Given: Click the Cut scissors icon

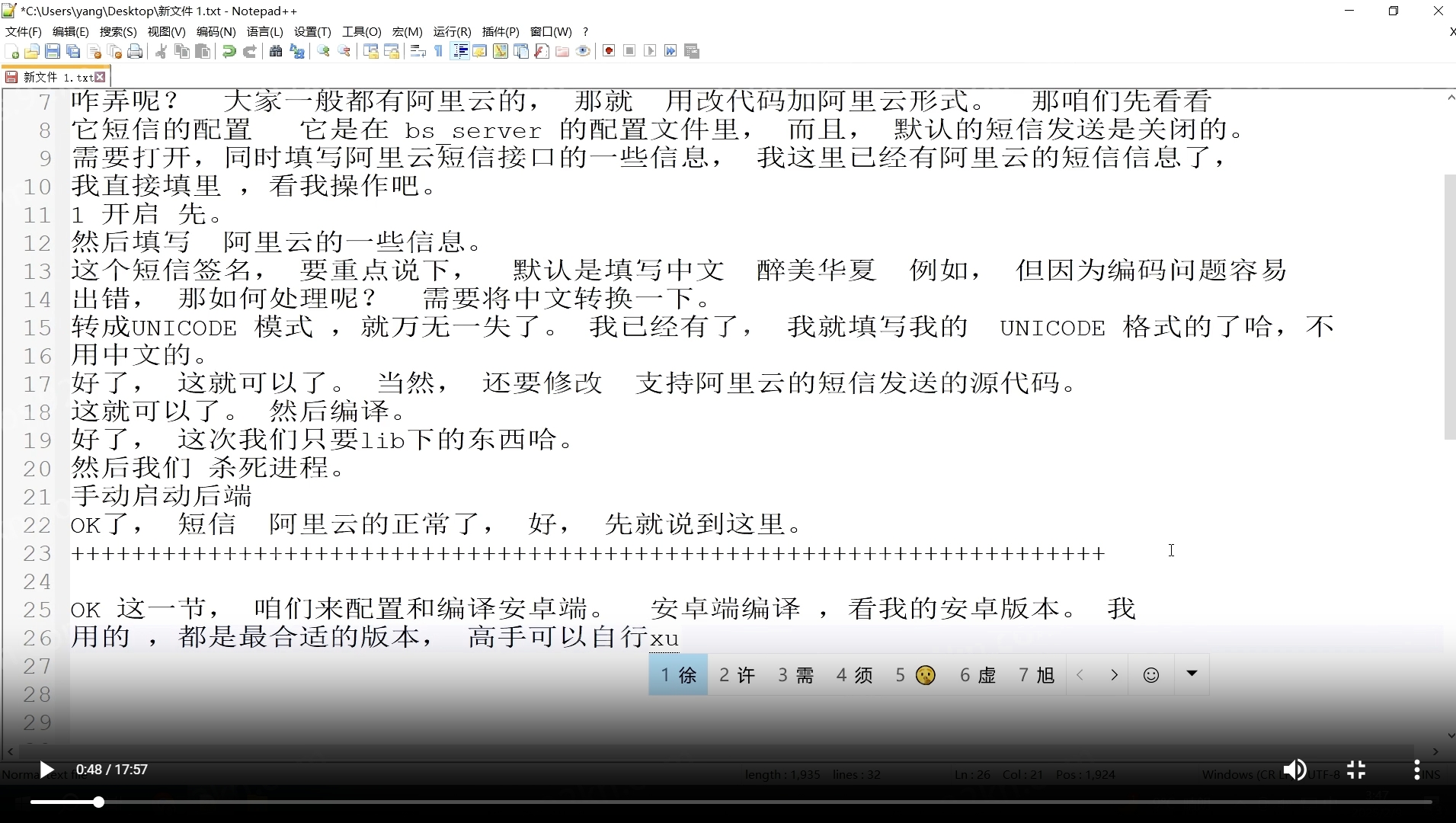Looking at the screenshot, I should tap(162, 51).
